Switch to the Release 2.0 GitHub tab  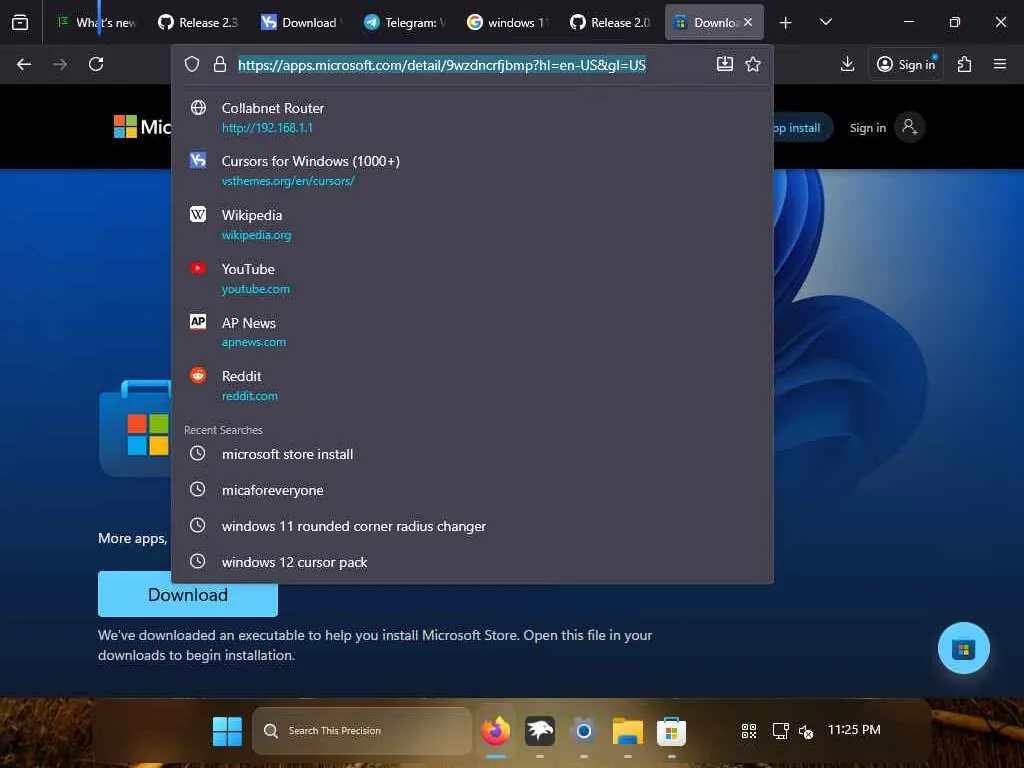pos(610,22)
